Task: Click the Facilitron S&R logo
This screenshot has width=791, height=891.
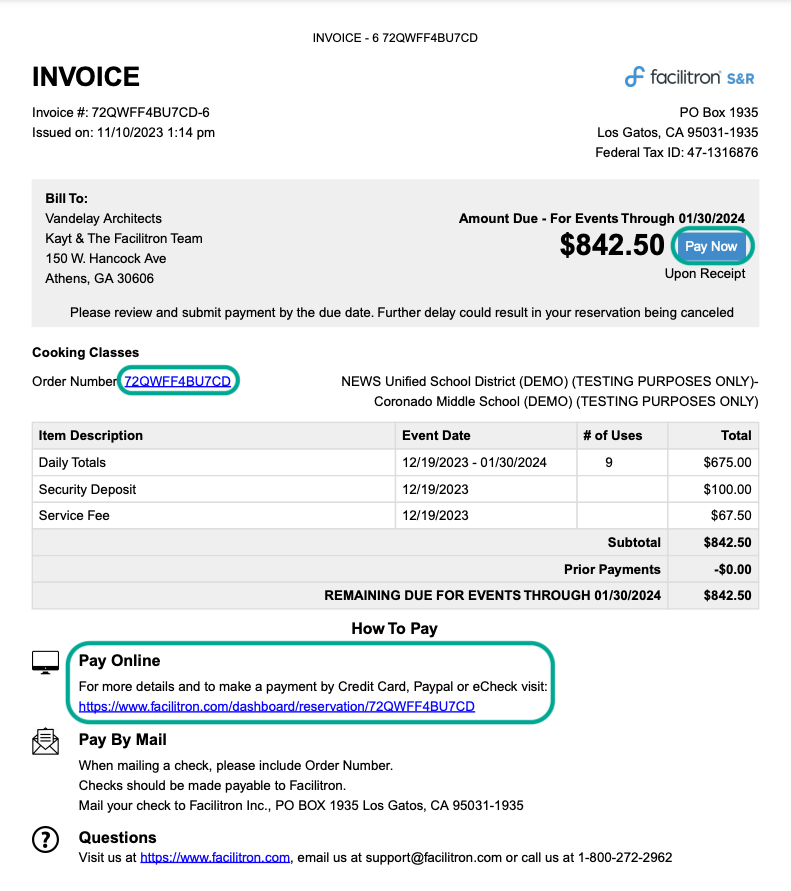Action: (x=689, y=77)
